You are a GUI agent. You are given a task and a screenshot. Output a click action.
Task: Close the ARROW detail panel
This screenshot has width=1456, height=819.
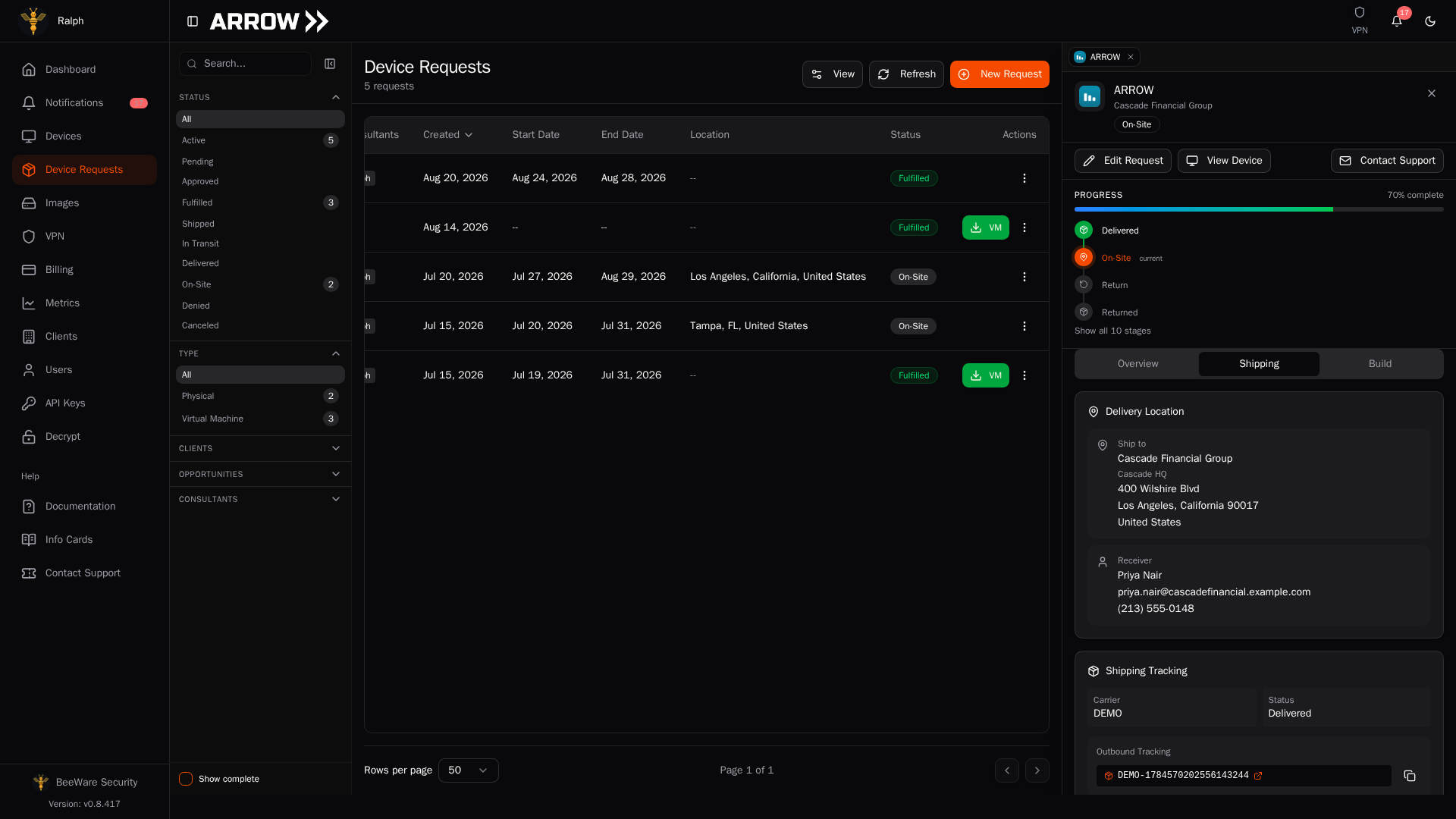tap(1431, 93)
